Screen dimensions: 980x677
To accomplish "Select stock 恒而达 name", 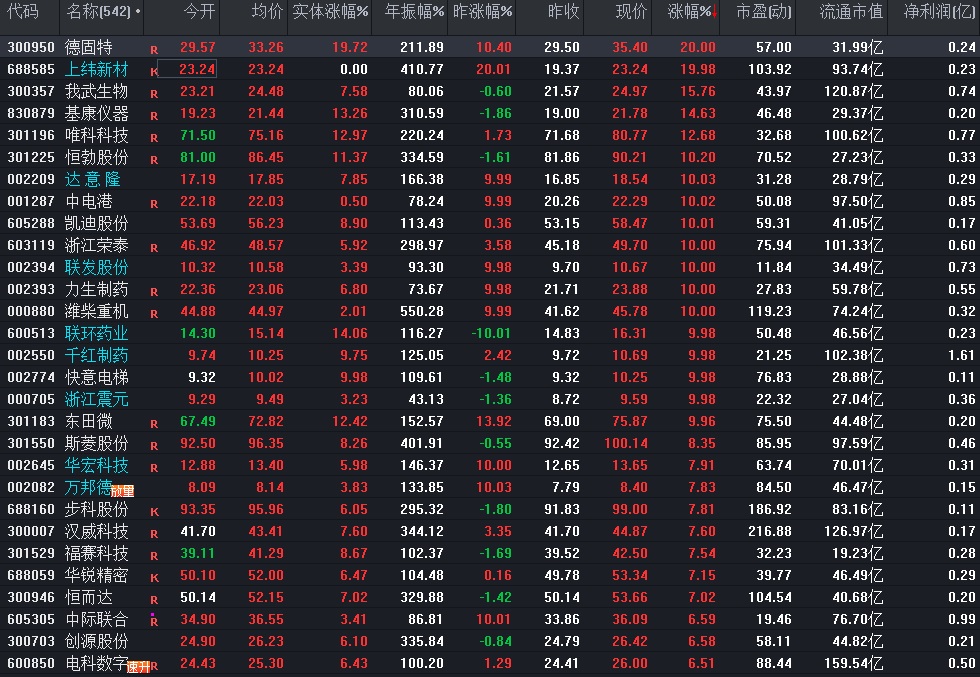I will [89, 597].
